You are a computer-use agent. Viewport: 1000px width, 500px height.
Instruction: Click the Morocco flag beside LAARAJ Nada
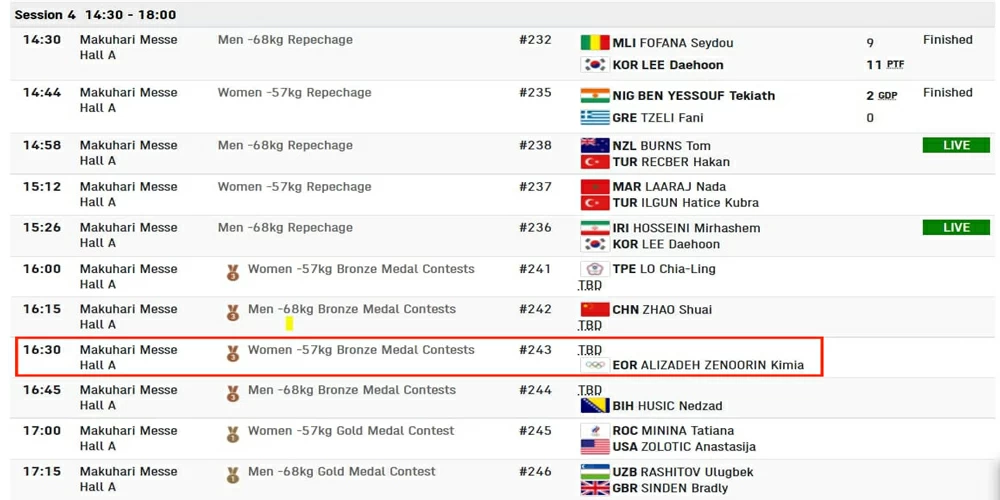click(595, 187)
